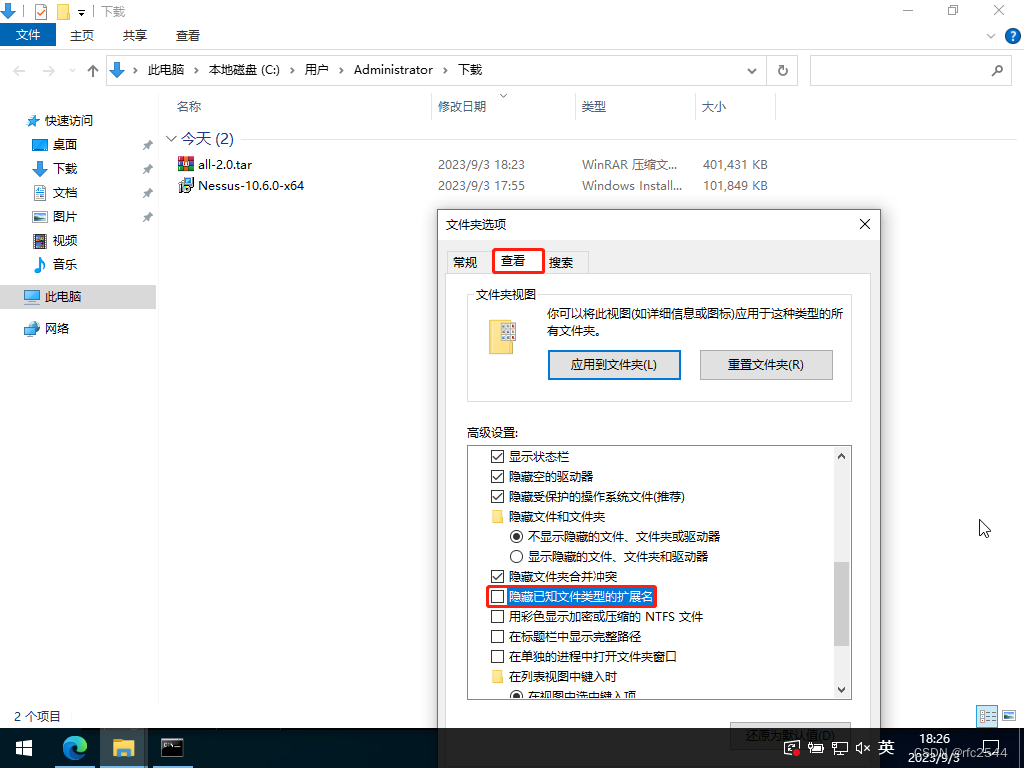The image size is (1024, 768).
Task: Click 本地磁盘 (C:) in the address path
Action: [244, 70]
